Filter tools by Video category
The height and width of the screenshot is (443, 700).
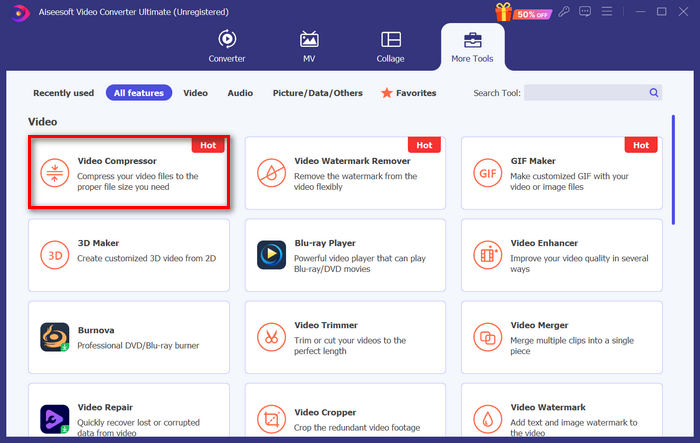196,93
